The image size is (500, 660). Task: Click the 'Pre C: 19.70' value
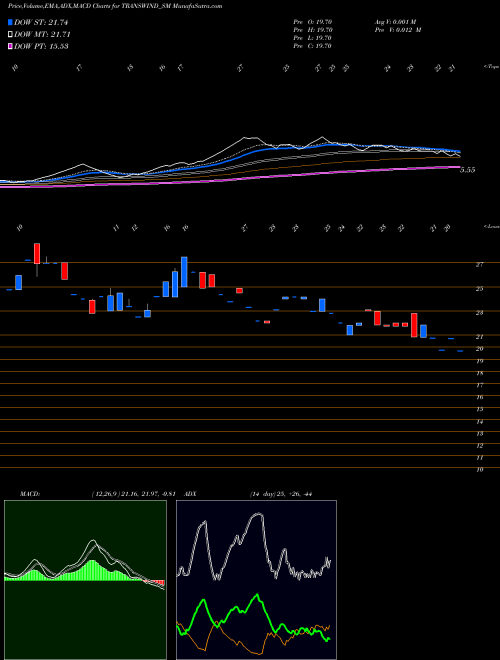[313, 46]
